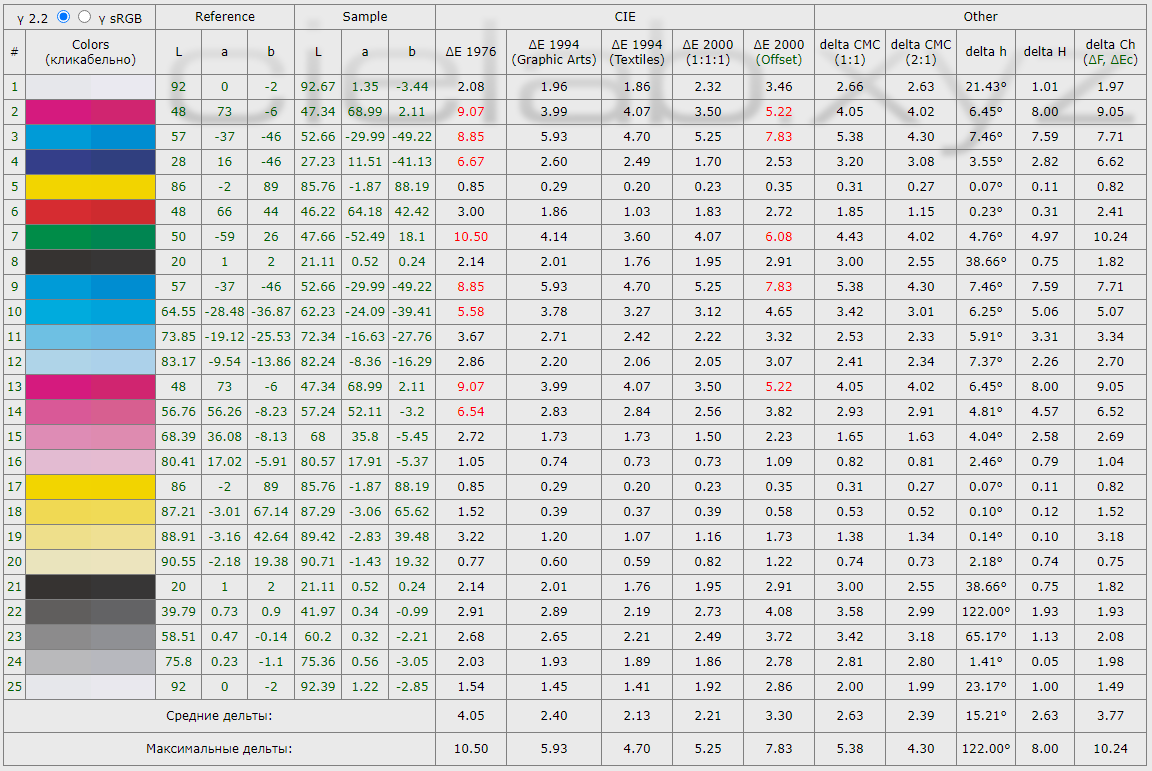Click the 'ΔE 1976' column header
Screen dimensions: 1152x771
tap(471, 52)
